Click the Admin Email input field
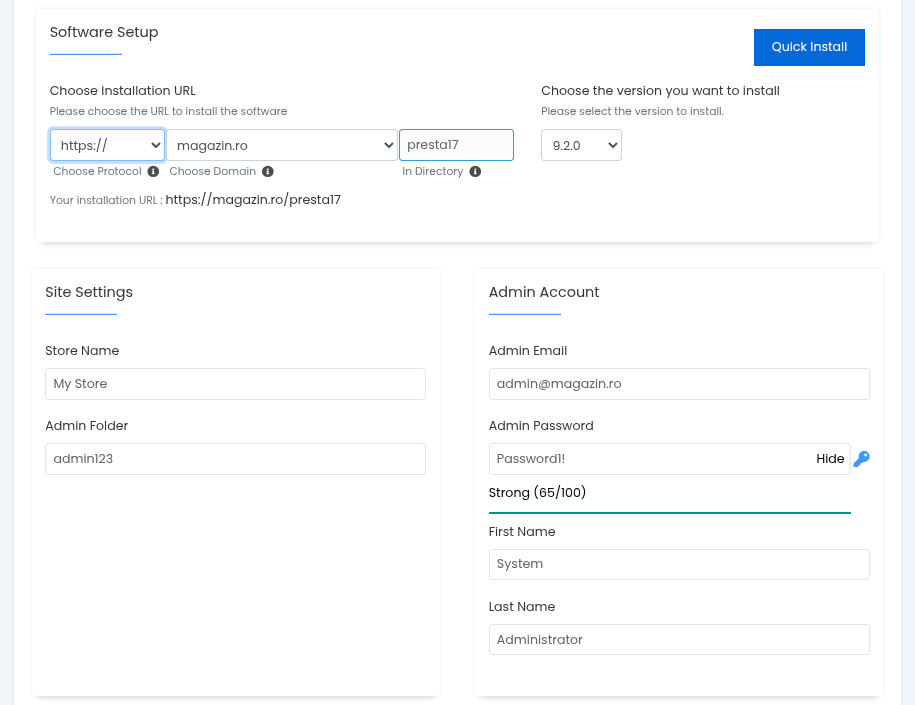This screenshot has width=915, height=705. tap(679, 384)
